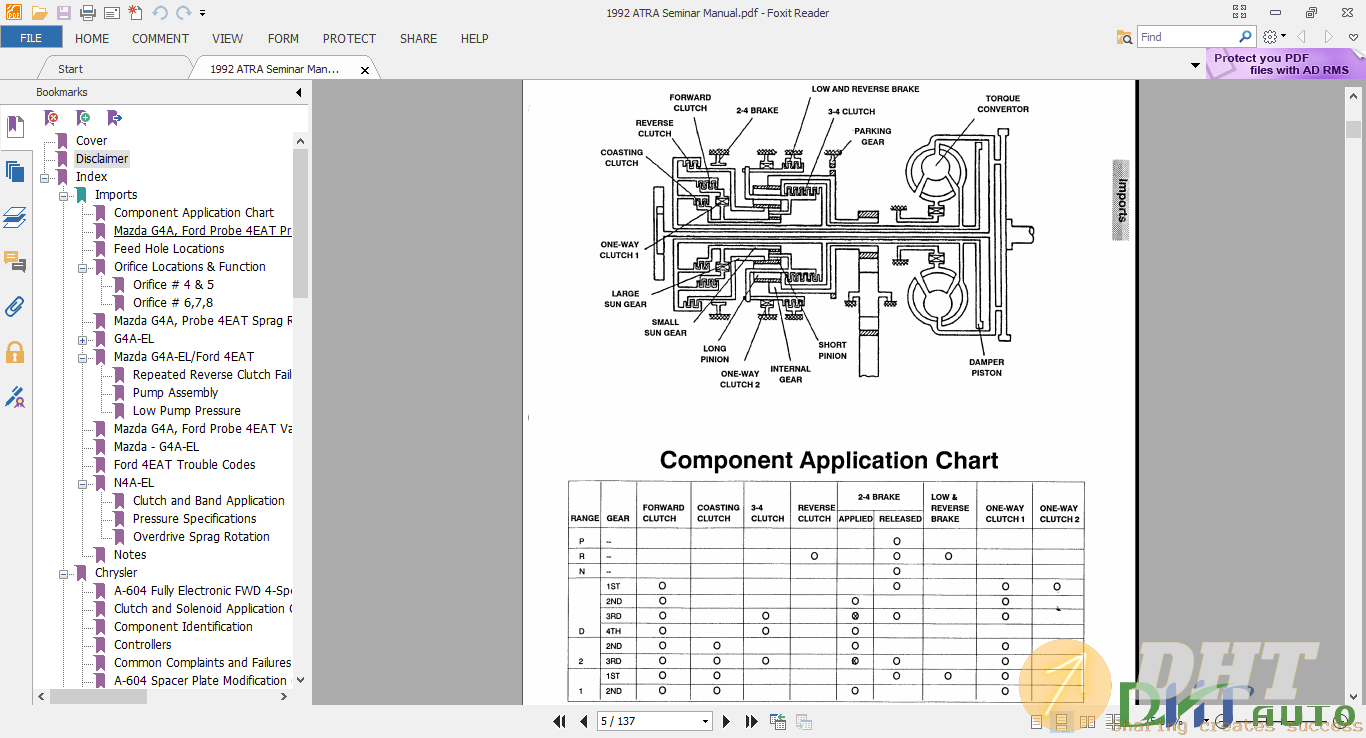
Task: Delete selected bookmark icon
Action: (x=51, y=118)
